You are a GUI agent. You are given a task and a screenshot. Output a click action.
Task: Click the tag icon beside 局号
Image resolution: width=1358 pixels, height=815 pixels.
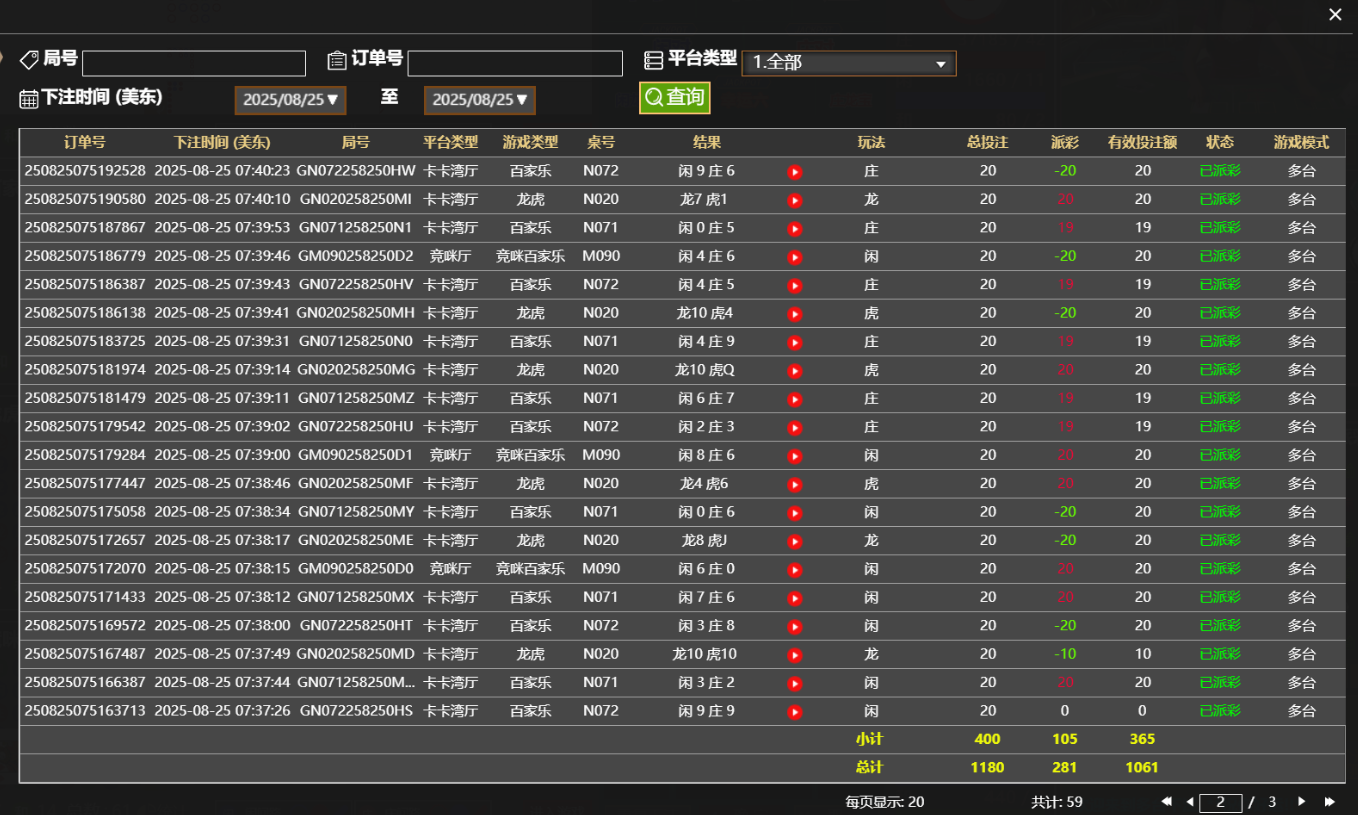coord(28,59)
